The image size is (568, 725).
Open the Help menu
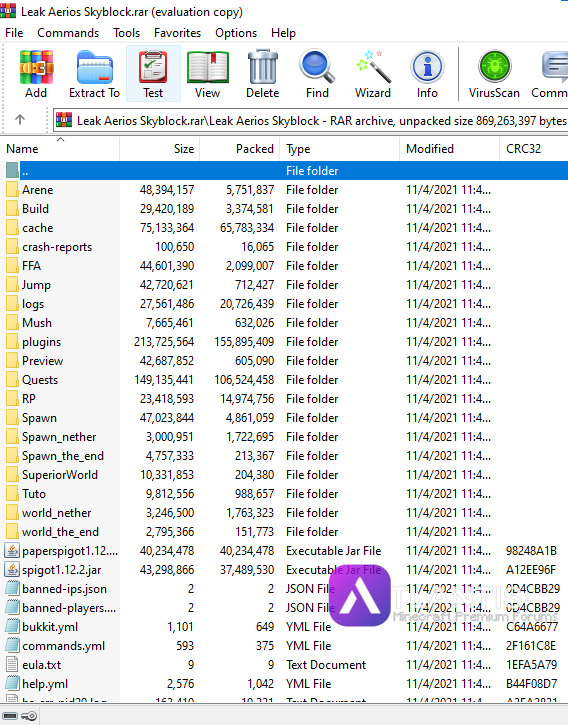[283, 33]
